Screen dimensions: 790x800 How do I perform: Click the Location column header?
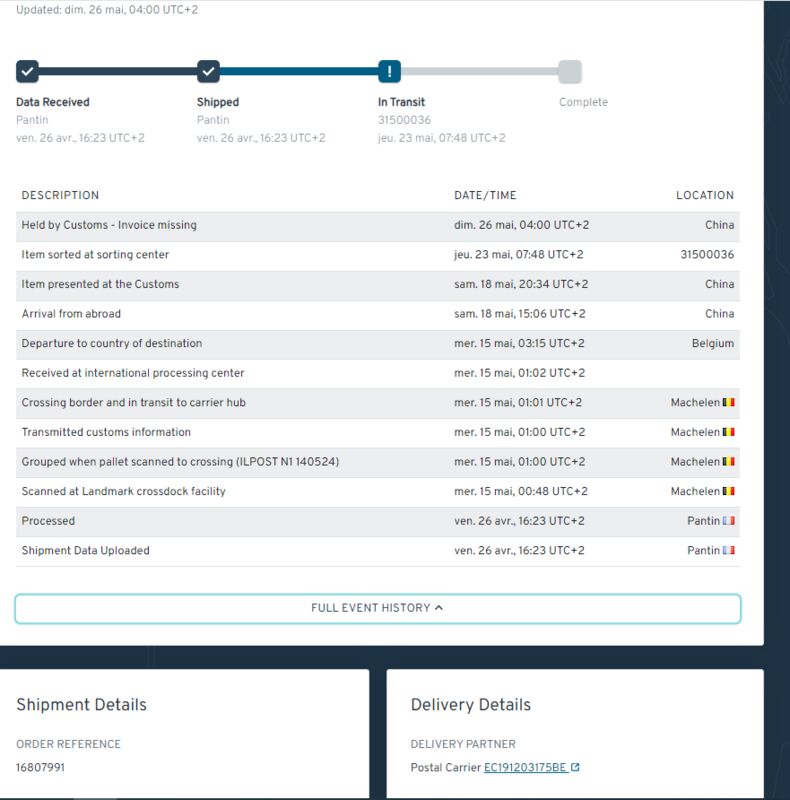point(705,195)
